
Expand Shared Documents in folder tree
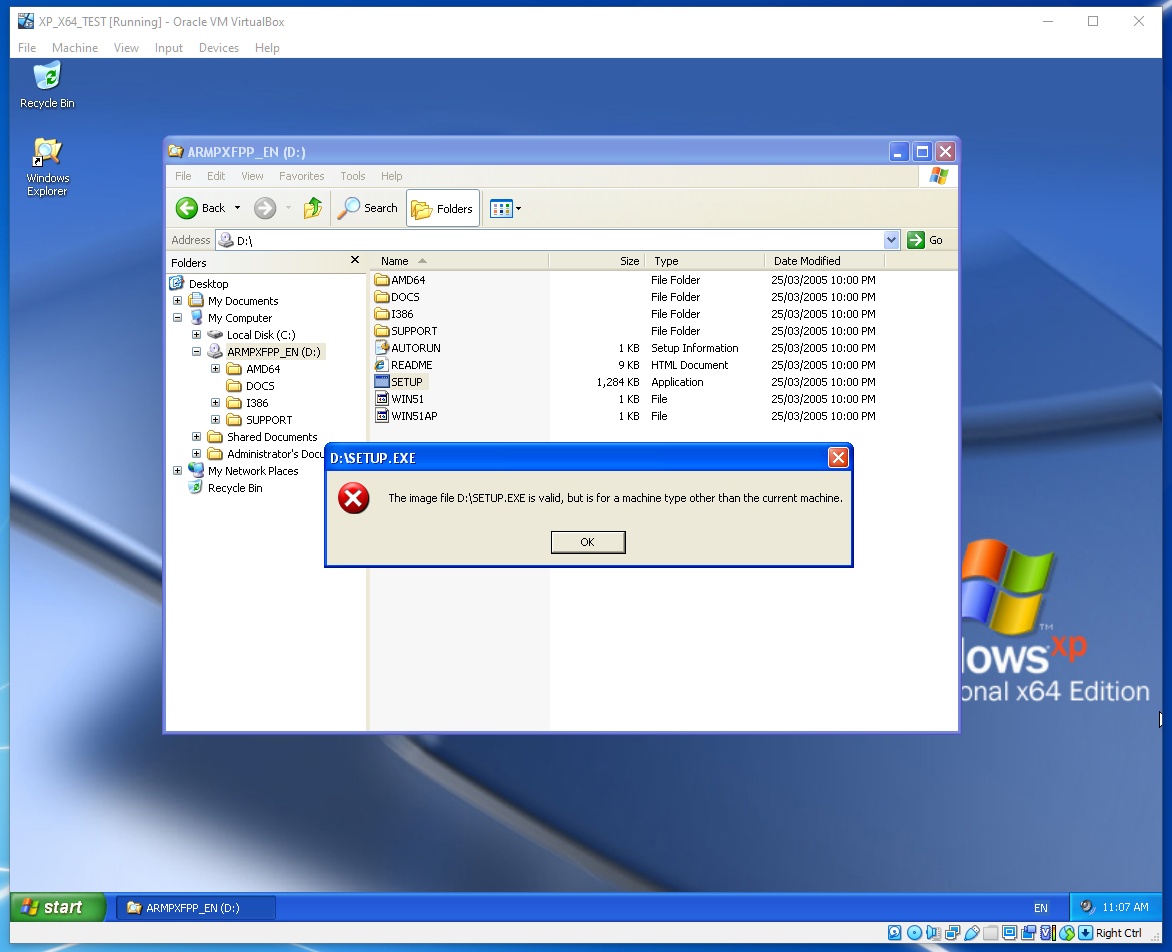click(x=196, y=437)
